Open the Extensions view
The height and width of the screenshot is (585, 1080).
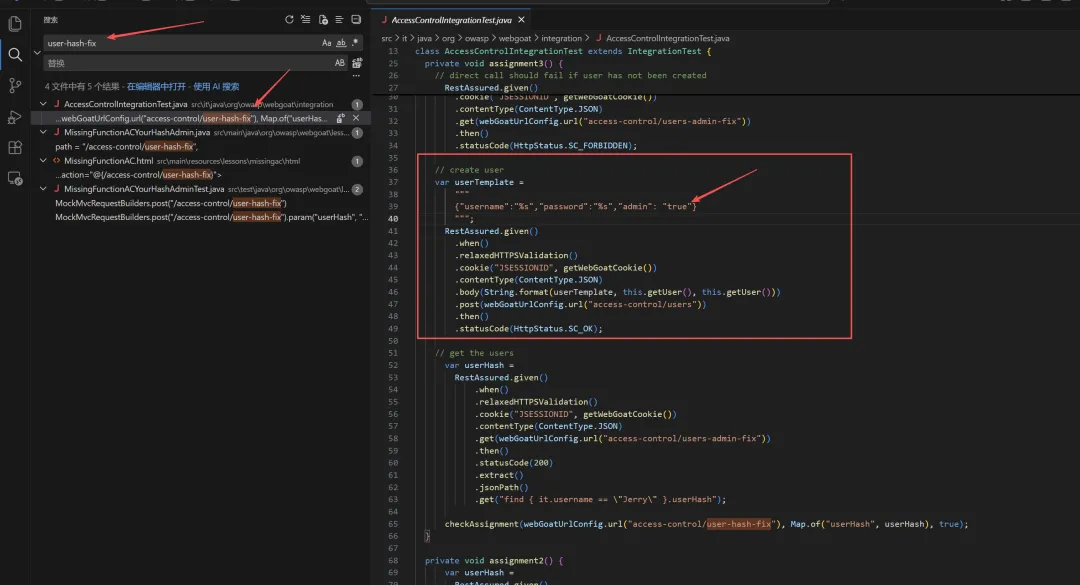(14, 147)
